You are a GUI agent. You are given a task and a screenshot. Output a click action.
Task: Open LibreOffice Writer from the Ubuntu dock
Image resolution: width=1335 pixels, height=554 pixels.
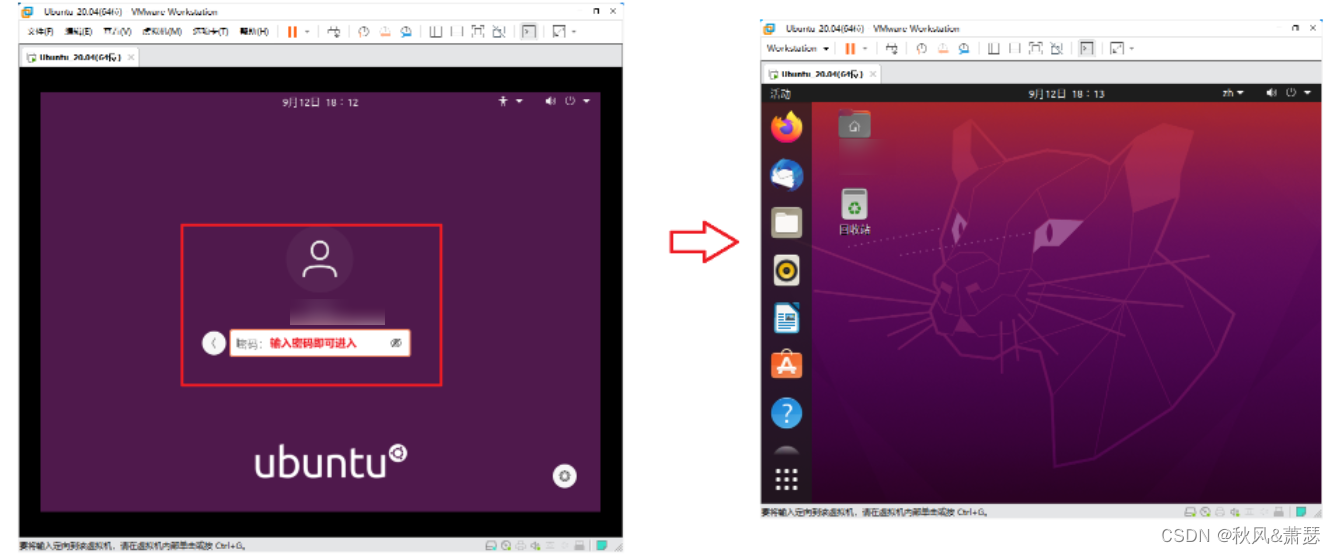tap(787, 318)
